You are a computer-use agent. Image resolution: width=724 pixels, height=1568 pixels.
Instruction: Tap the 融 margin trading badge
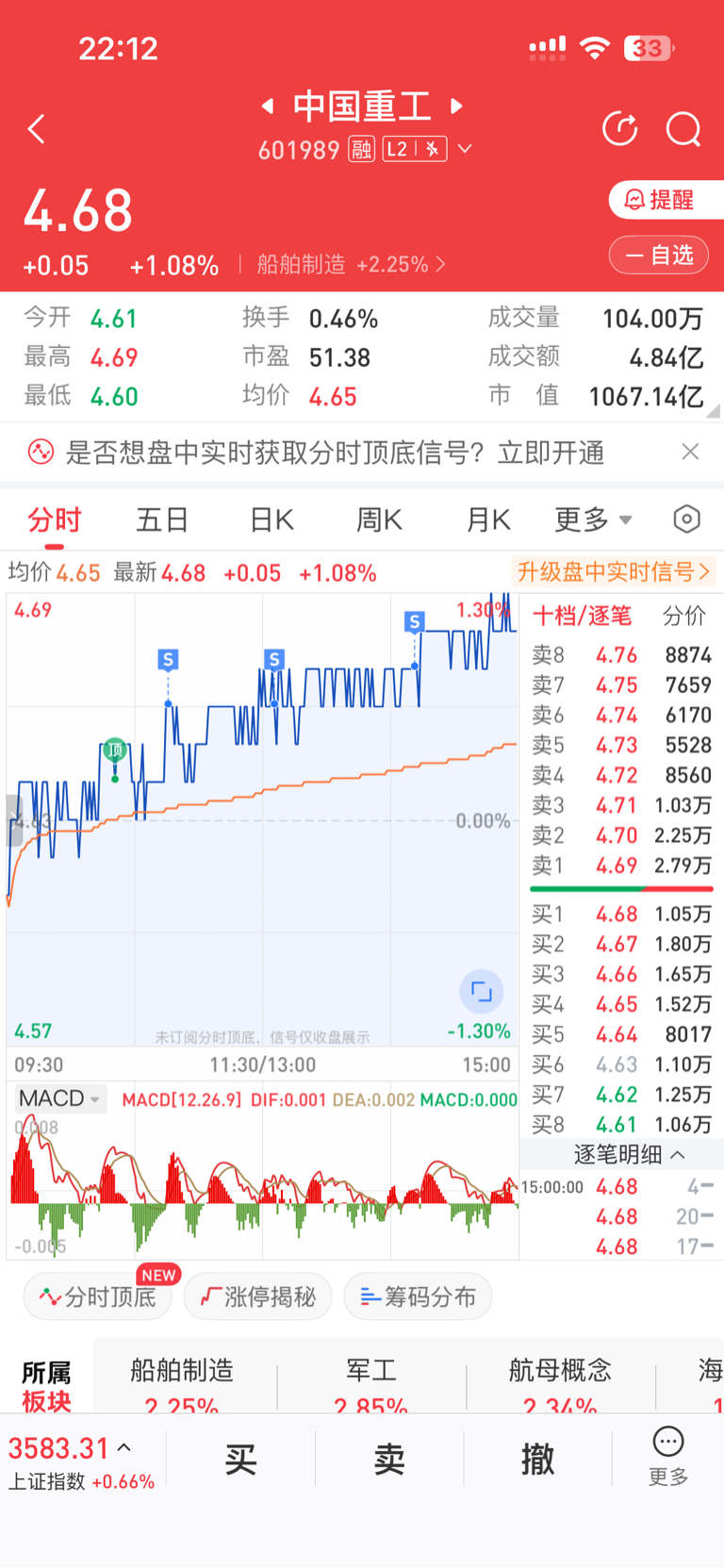(361, 149)
